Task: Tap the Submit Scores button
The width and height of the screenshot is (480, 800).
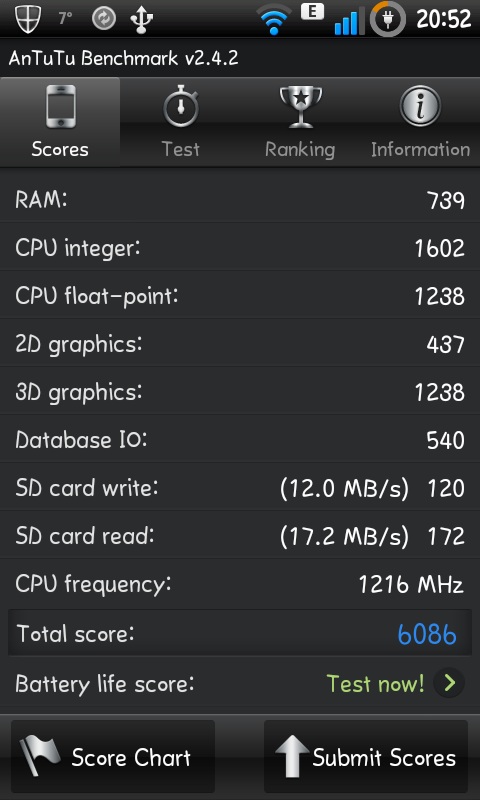Action: [x=366, y=756]
